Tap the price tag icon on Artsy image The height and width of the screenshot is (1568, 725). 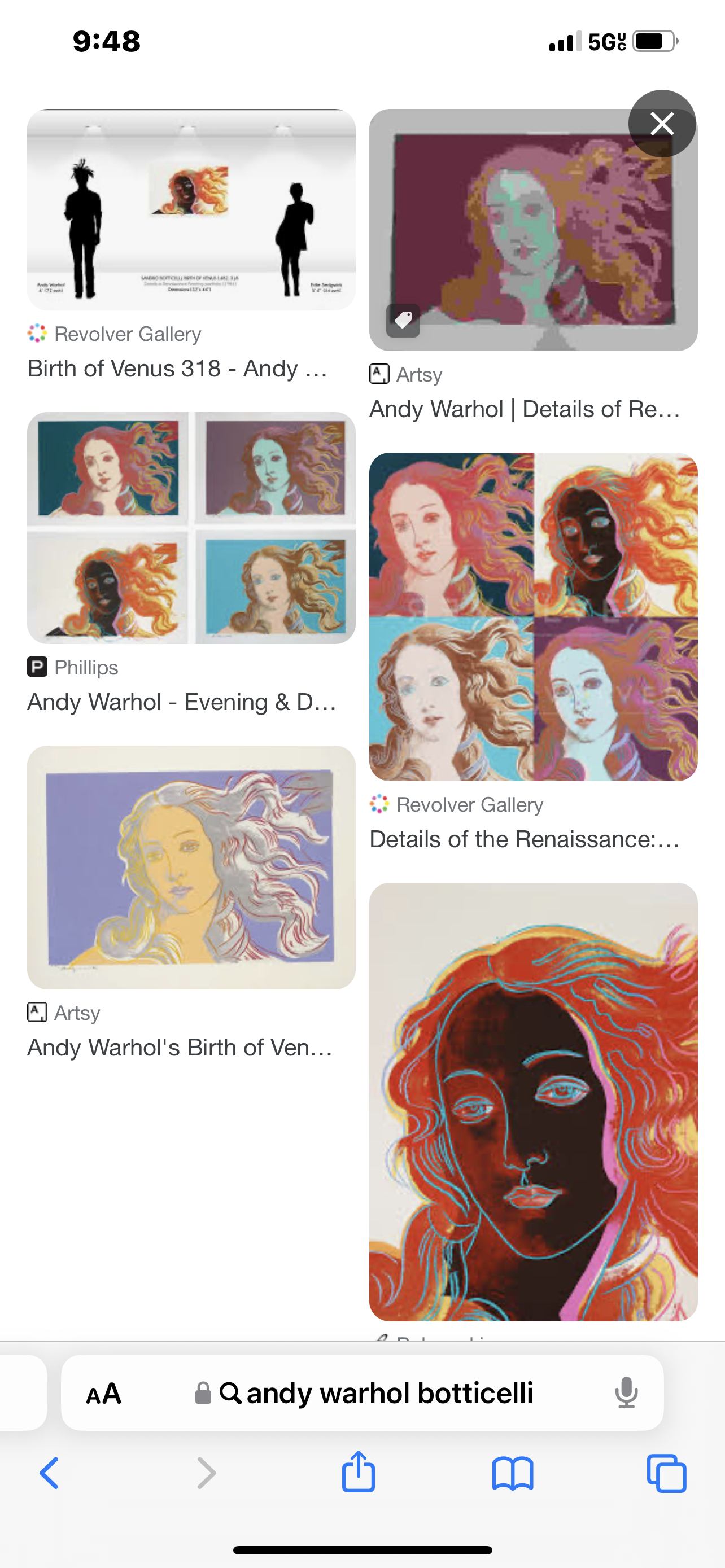pyautogui.click(x=403, y=320)
